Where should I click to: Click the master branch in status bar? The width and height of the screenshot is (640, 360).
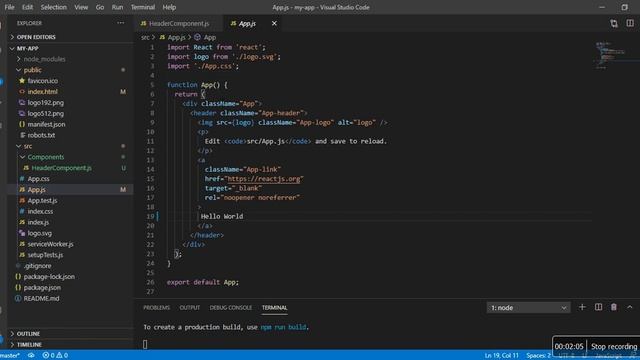[10, 356]
